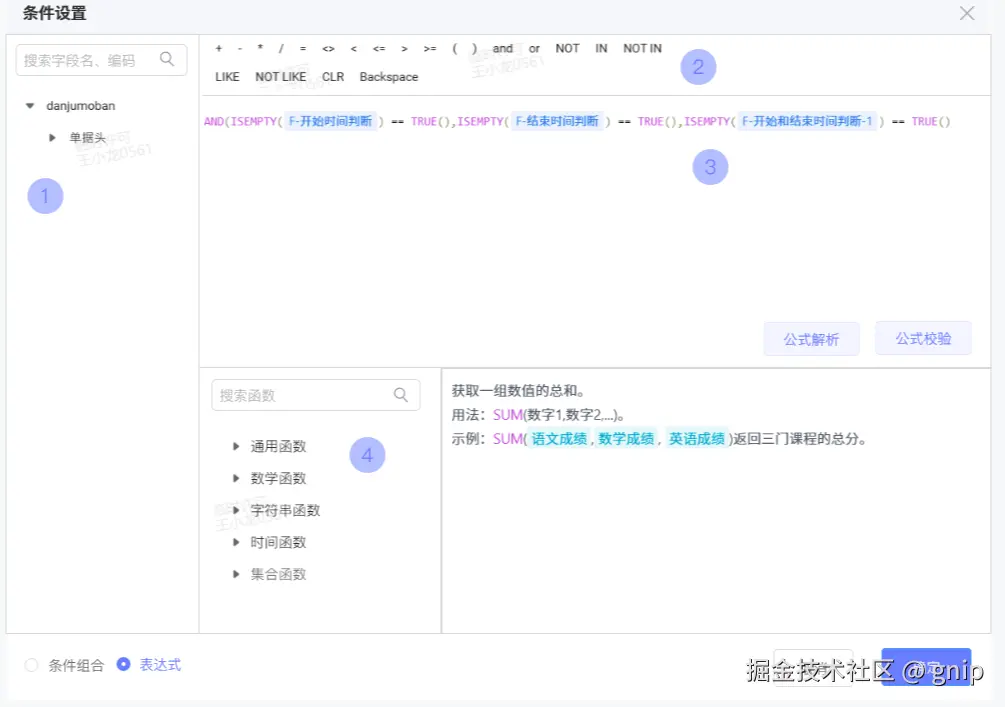Click the 数学成绩 example tag
Screen dimensions: 1005x707
[x=626, y=439]
